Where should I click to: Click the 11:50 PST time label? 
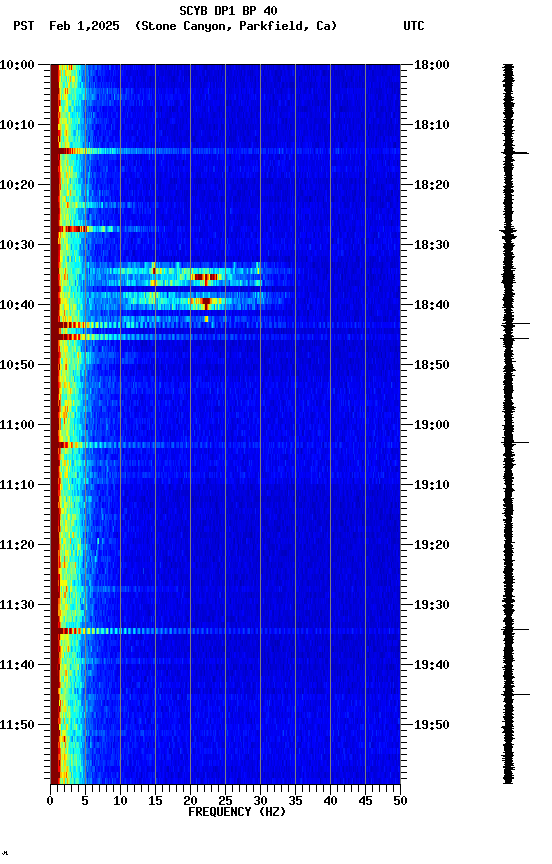pos(17,725)
